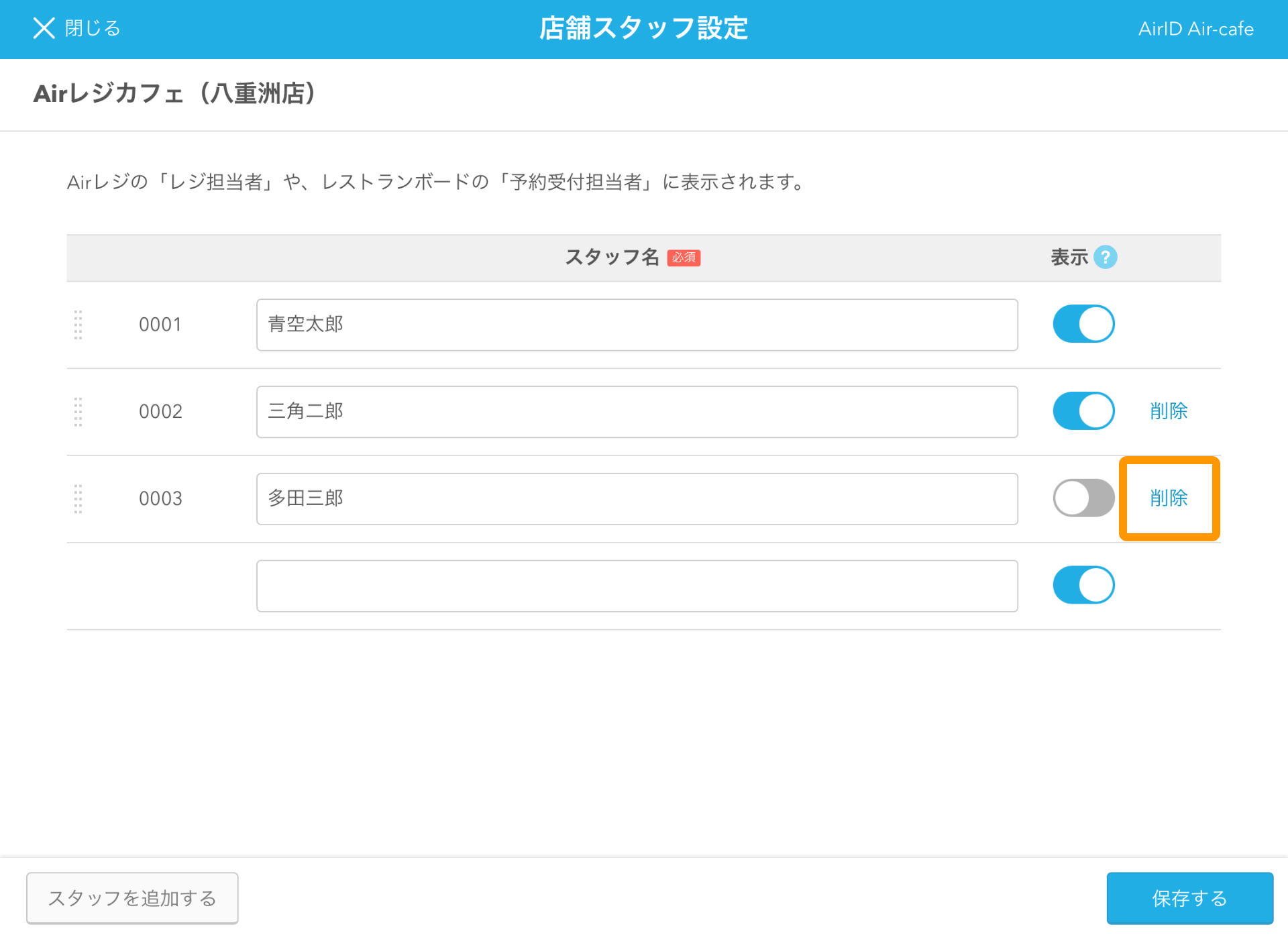The height and width of the screenshot is (939, 1288).
Task: Click the 必須 required badge
Action: [x=684, y=258]
